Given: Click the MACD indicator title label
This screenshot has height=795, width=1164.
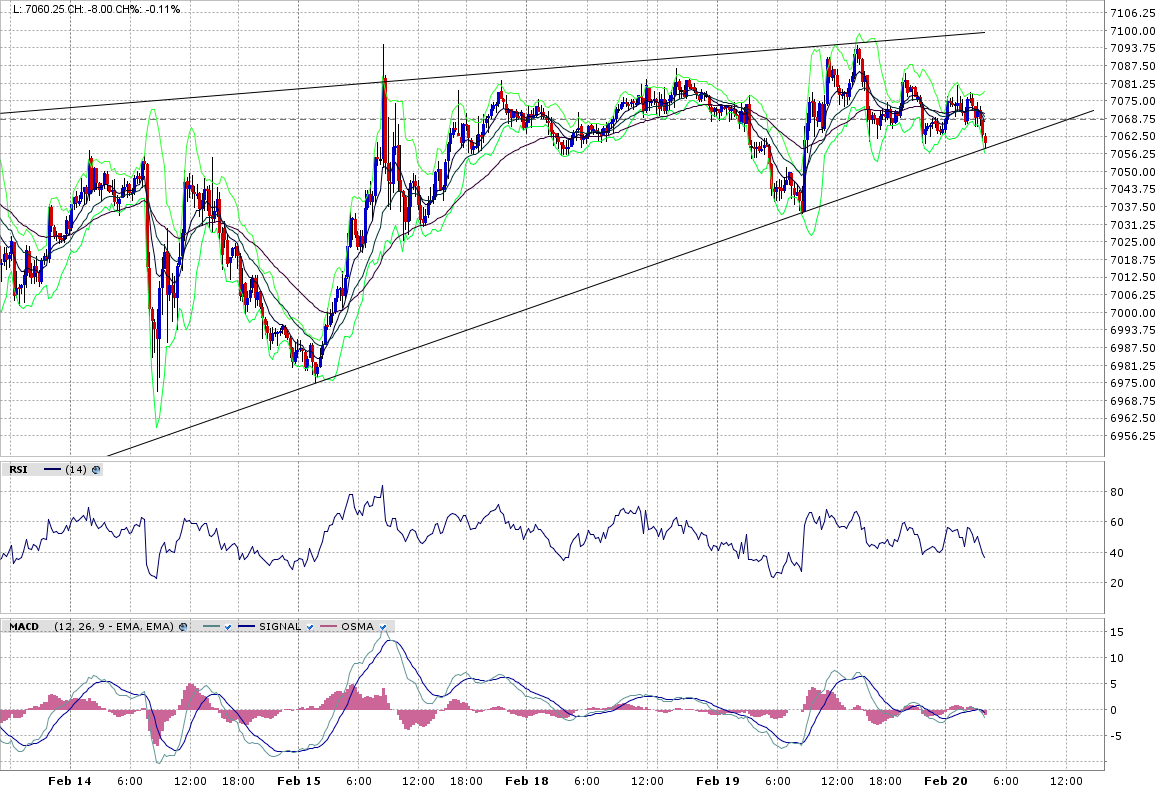Looking at the screenshot, I should pyautogui.click(x=23, y=627).
